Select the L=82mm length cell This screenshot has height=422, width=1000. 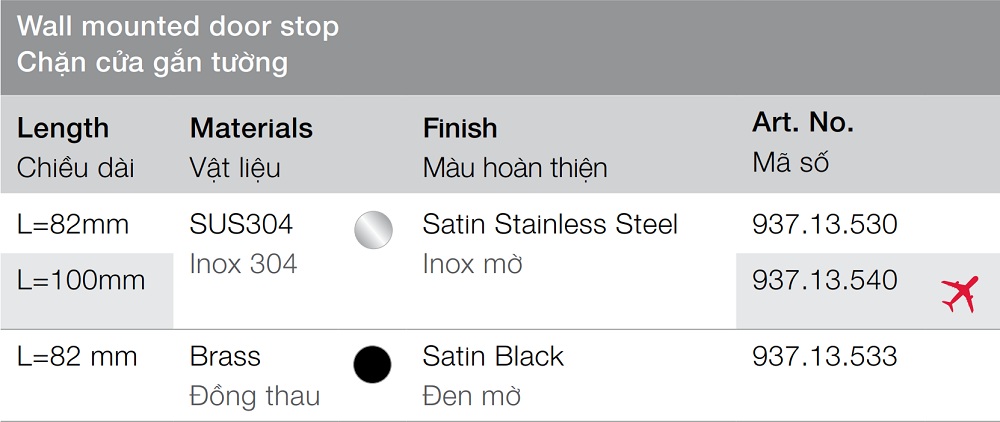[73, 224]
